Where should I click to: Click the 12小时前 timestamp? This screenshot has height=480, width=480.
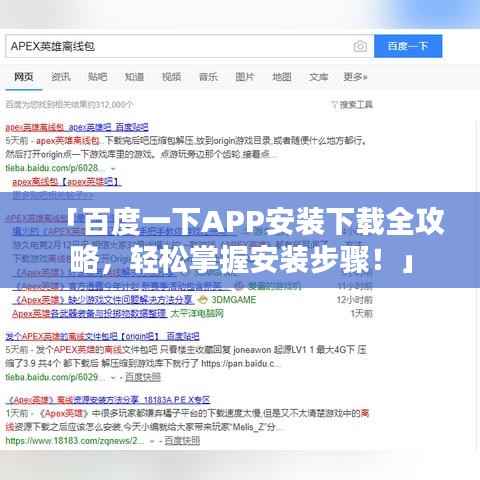pyautogui.click(x=355, y=300)
